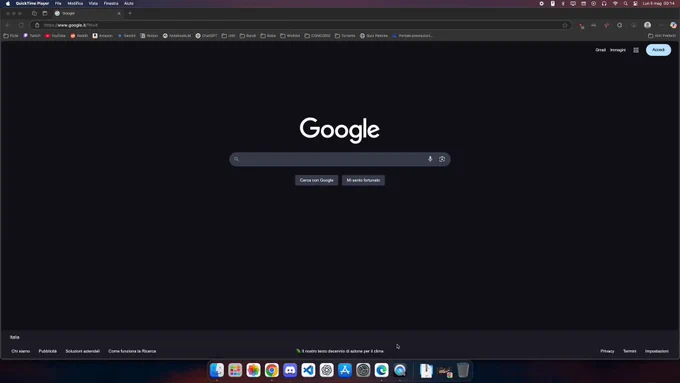Open a new tab with the plus button
Screen dimensions: 680x383
(130, 13)
